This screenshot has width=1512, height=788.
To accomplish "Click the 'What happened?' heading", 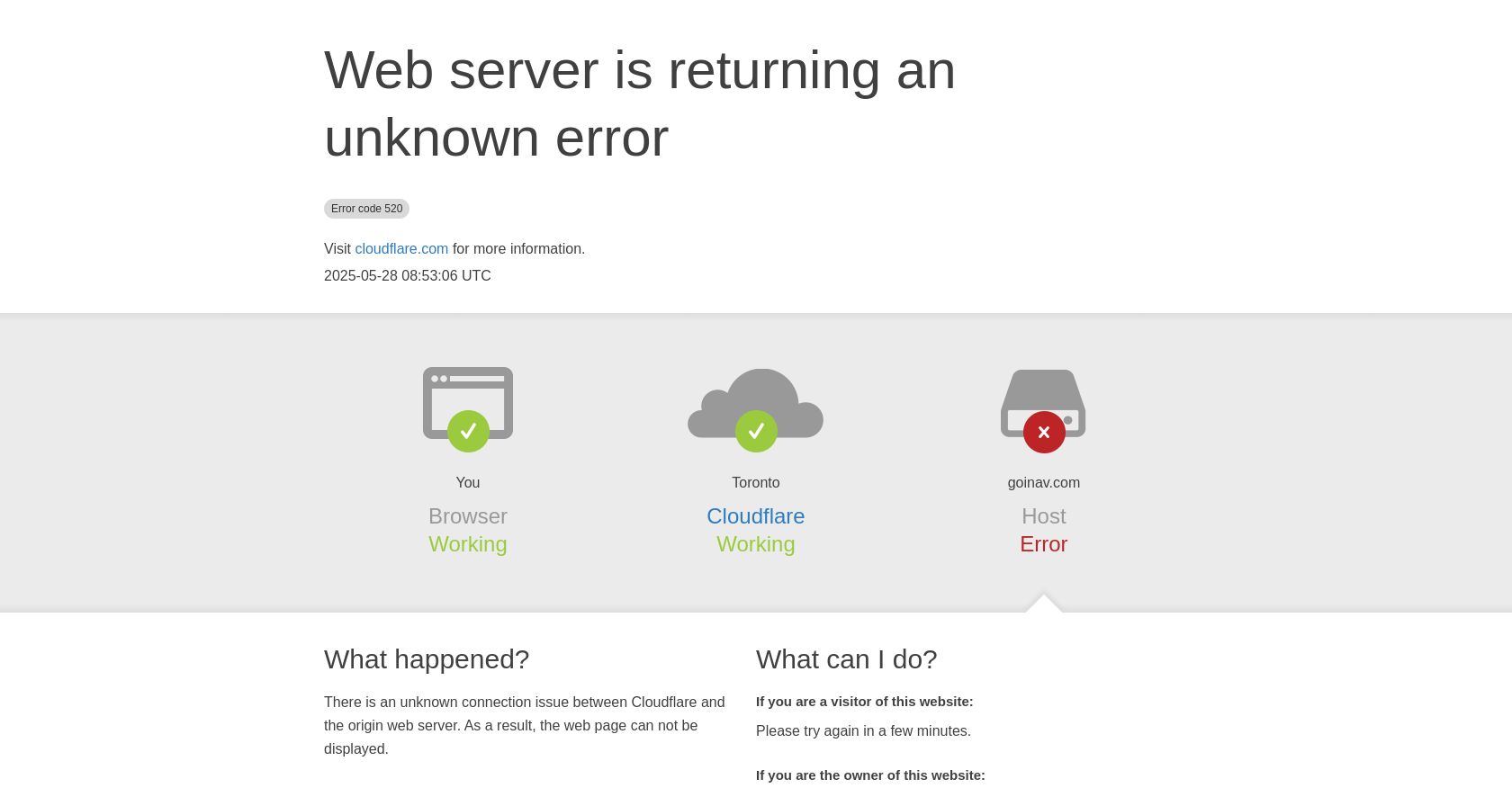I will [x=427, y=659].
